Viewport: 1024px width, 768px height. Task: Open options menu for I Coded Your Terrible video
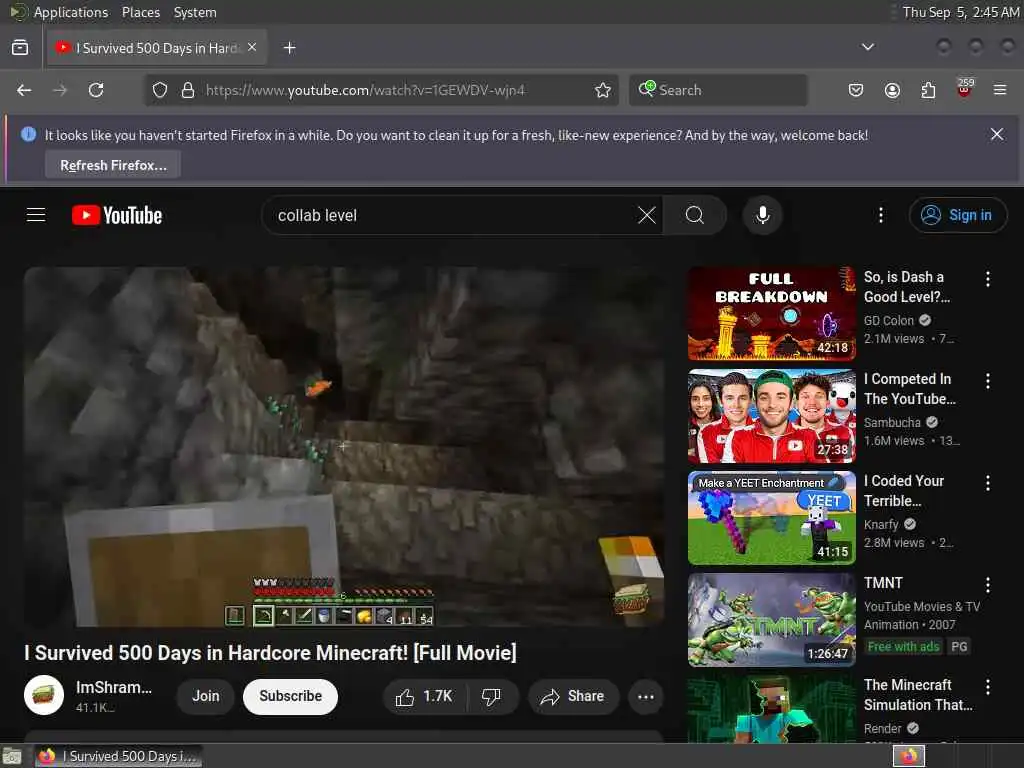(987, 483)
